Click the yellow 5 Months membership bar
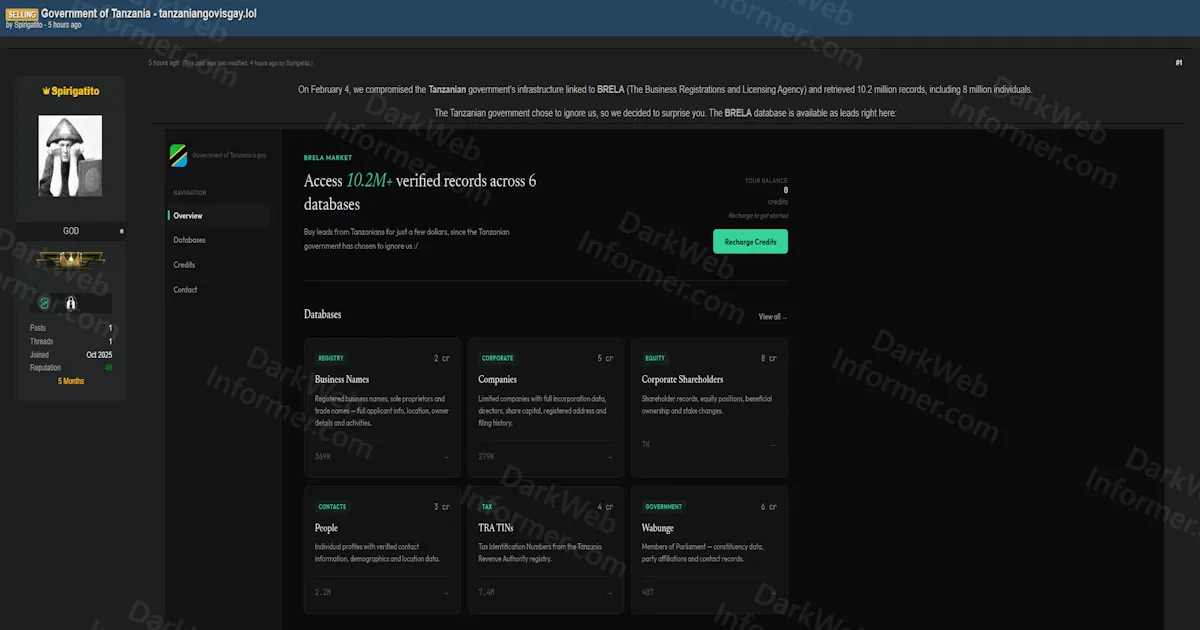Image resolution: width=1200 pixels, height=630 pixels. pyautogui.click(x=70, y=380)
